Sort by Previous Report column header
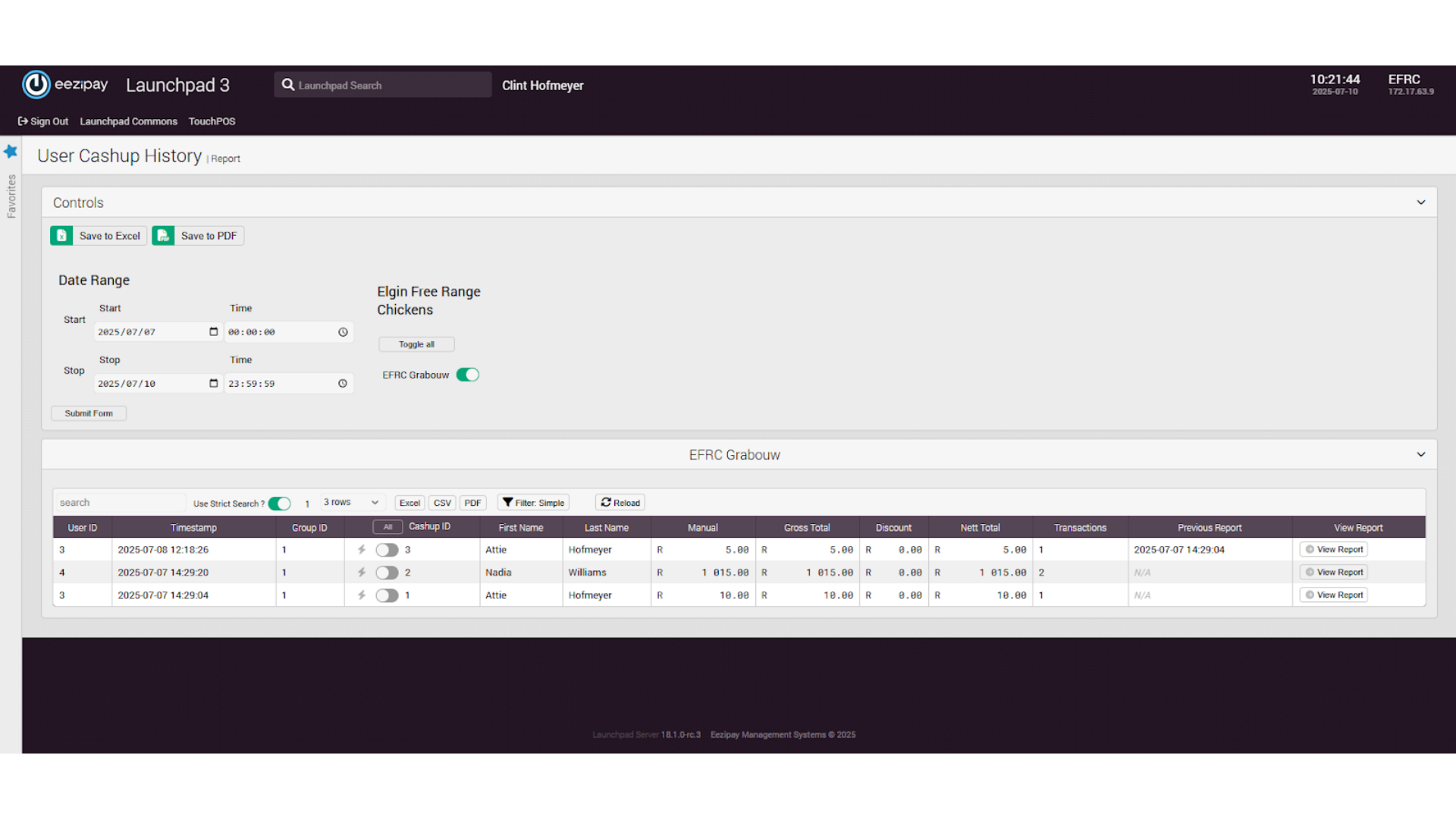Viewport: 1456px width, 819px height. (x=1210, y=528)
